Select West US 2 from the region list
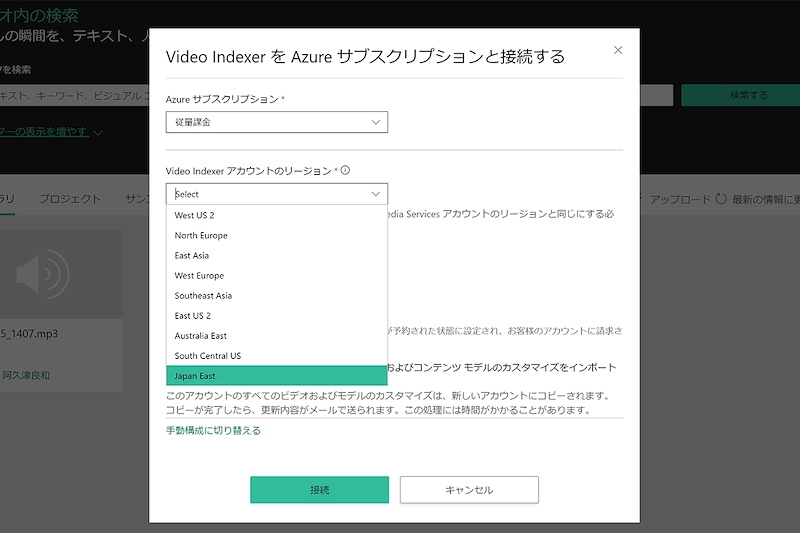This screenshot has width=800, height=533. click(277, 215)
